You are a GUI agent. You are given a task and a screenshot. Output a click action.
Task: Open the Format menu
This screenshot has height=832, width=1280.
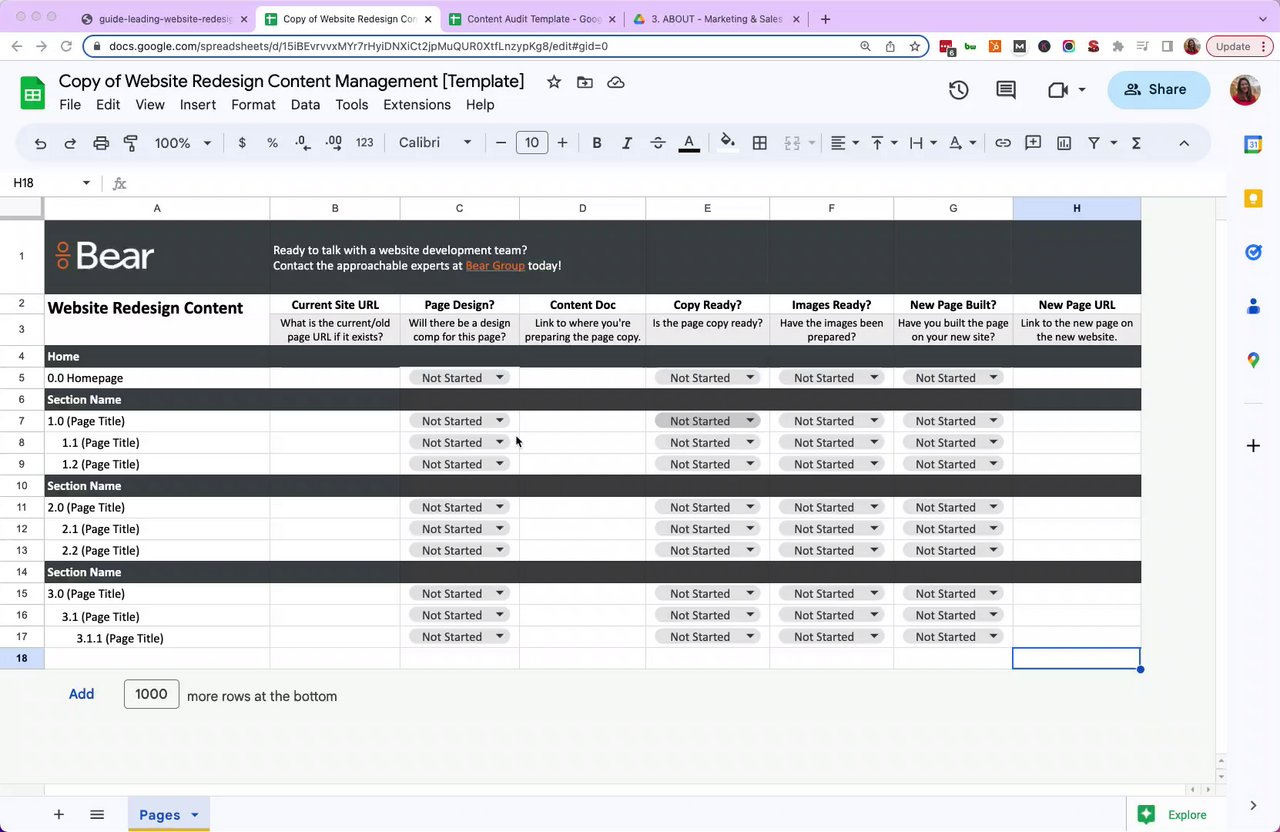point(253,105)
